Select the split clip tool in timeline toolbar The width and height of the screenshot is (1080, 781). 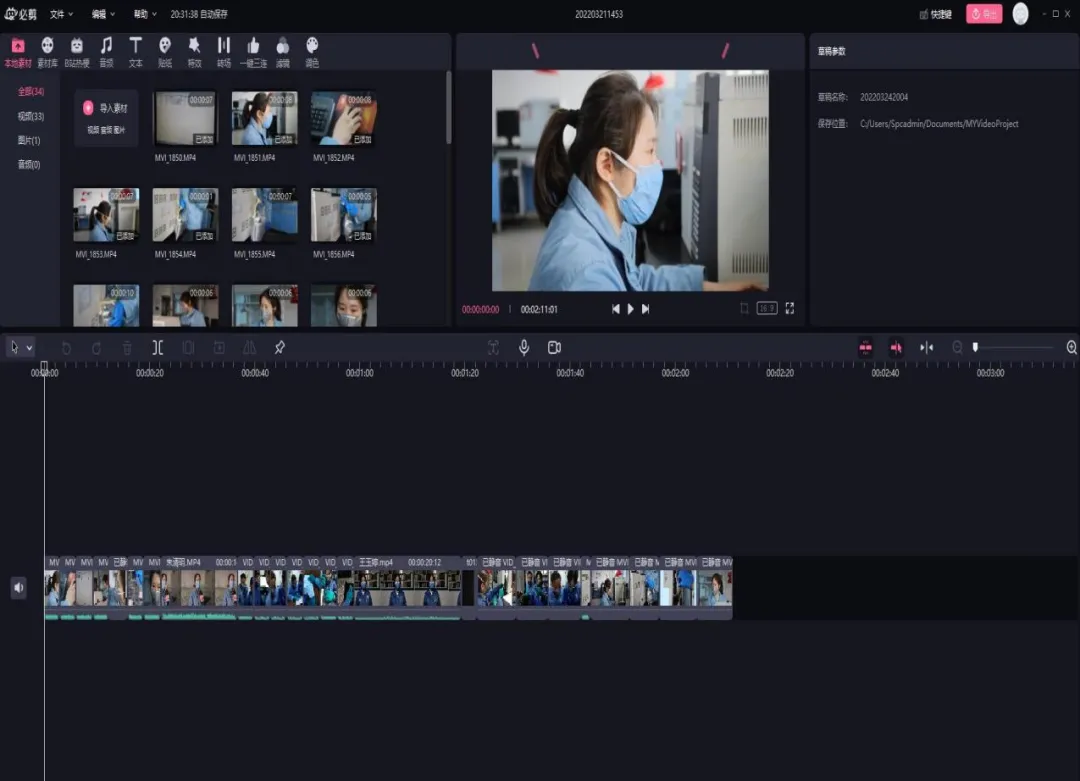click(158, 348)
